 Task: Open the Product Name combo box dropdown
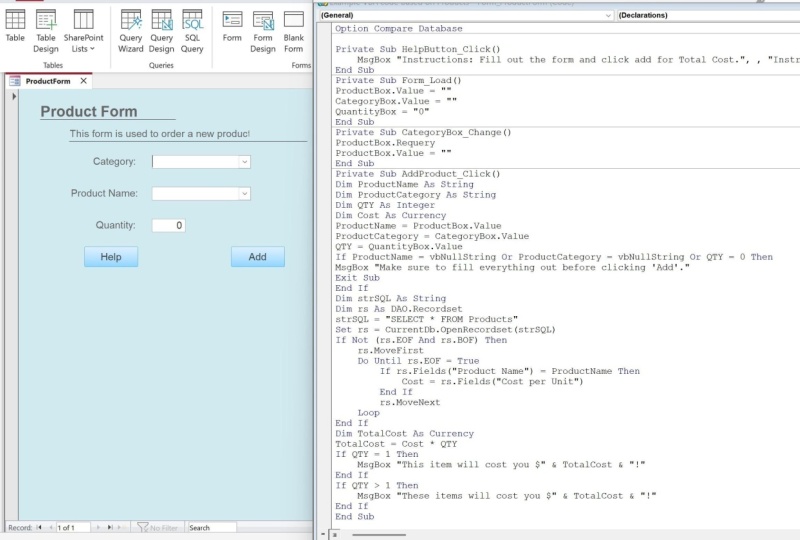pos(245,193)
